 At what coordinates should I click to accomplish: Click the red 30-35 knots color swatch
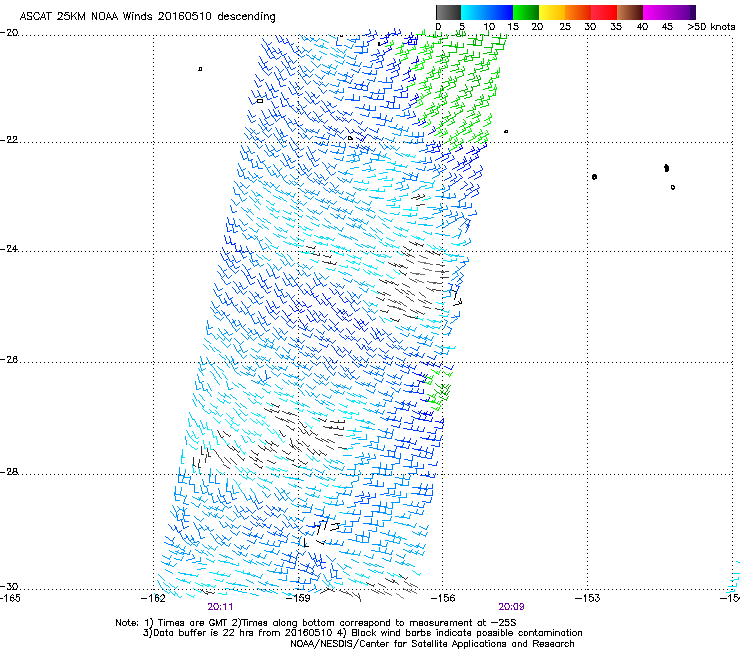point(604,12)
